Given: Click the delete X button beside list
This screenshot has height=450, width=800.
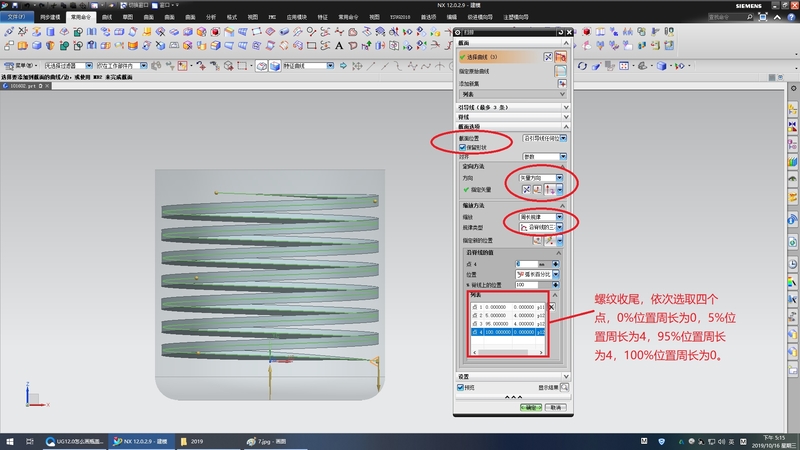Looking at the screenshot, I should [x=552, y=307].
